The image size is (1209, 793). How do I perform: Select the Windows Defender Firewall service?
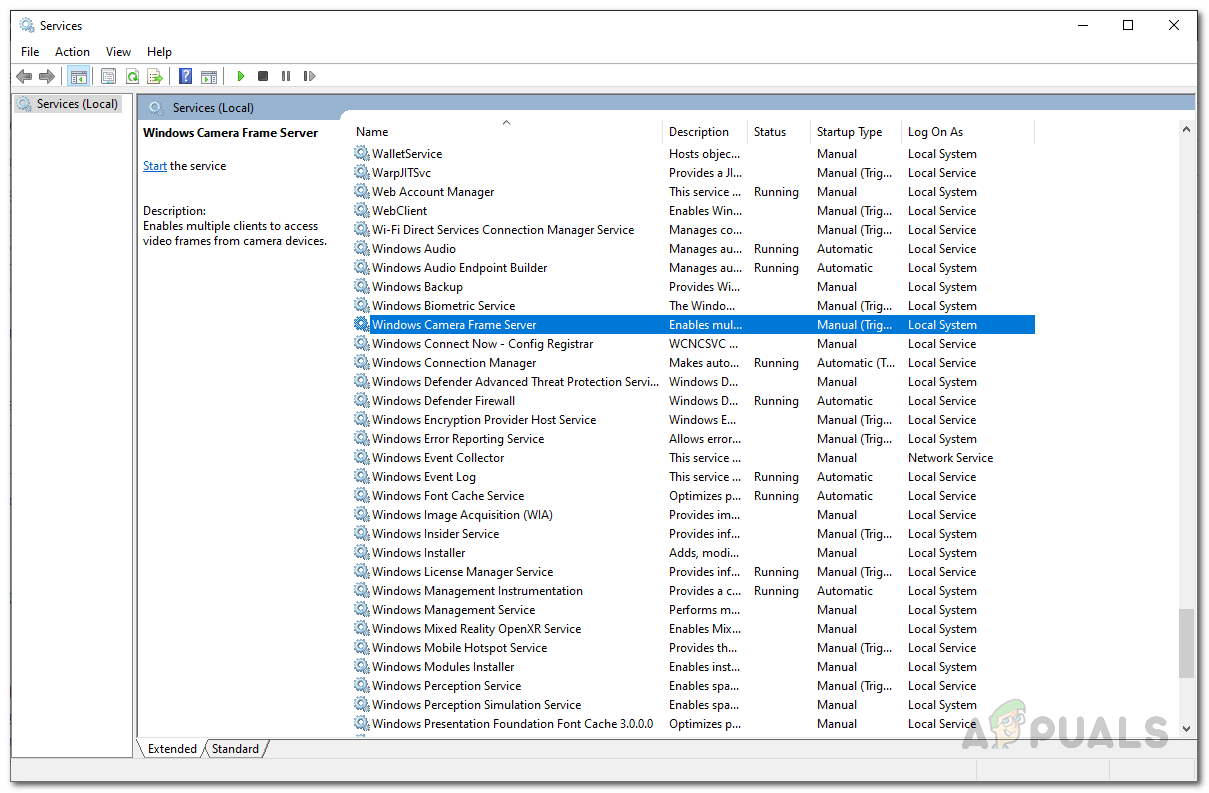[443, 401]
